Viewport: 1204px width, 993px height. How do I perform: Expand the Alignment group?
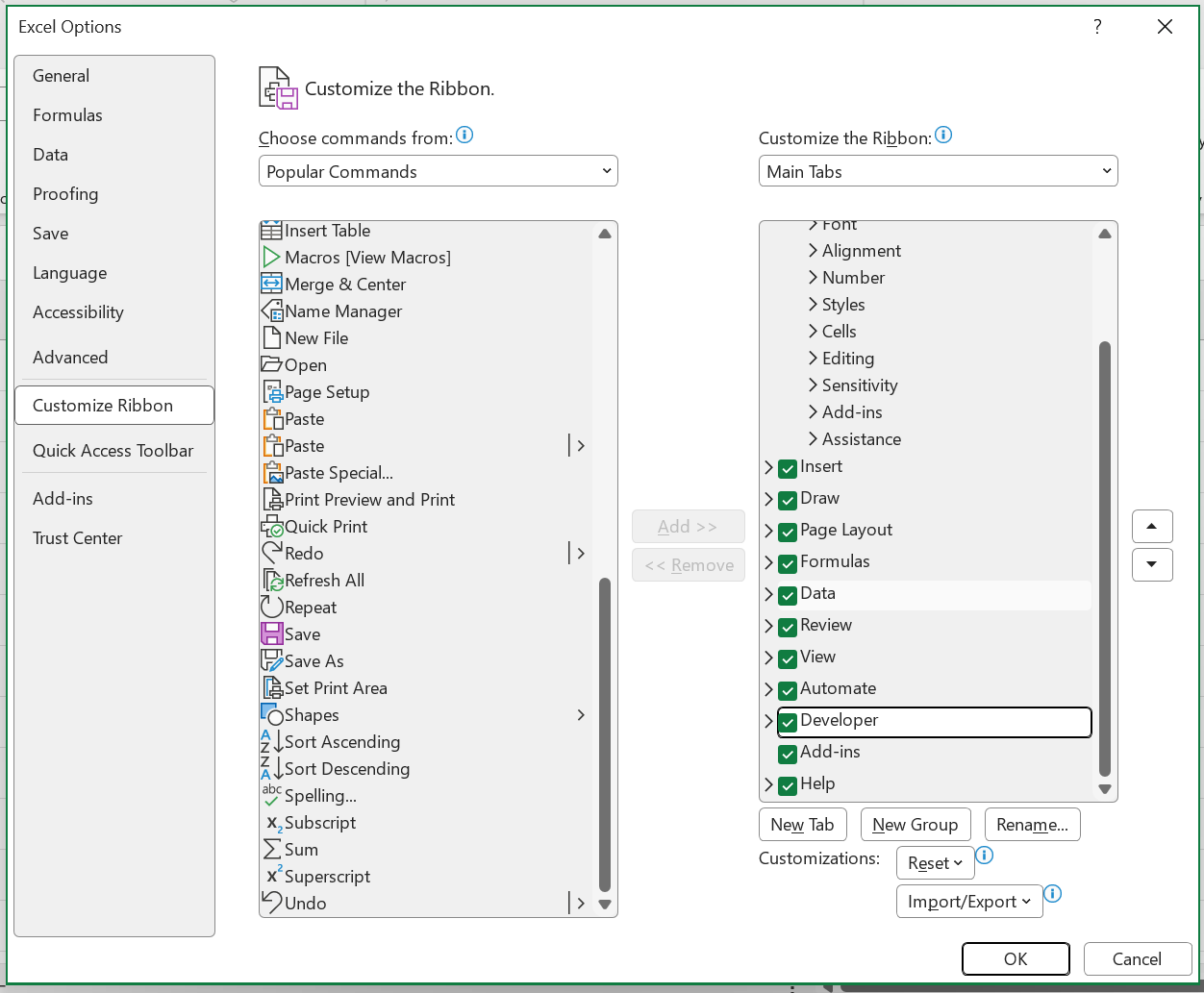tap(813, 250)
